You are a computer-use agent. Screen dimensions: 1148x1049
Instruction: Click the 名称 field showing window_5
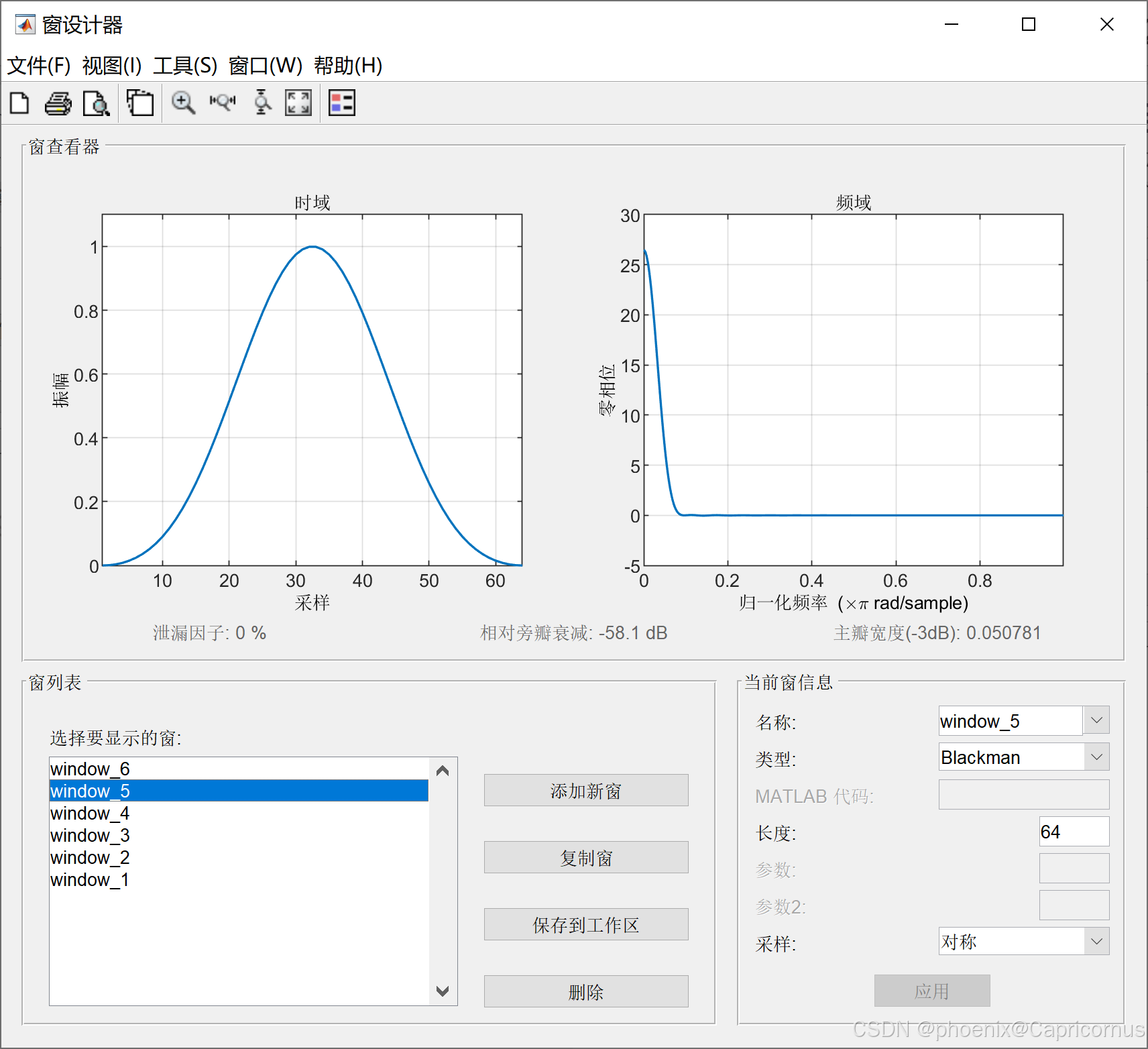pyautogui.click(x=1011, y=720)
